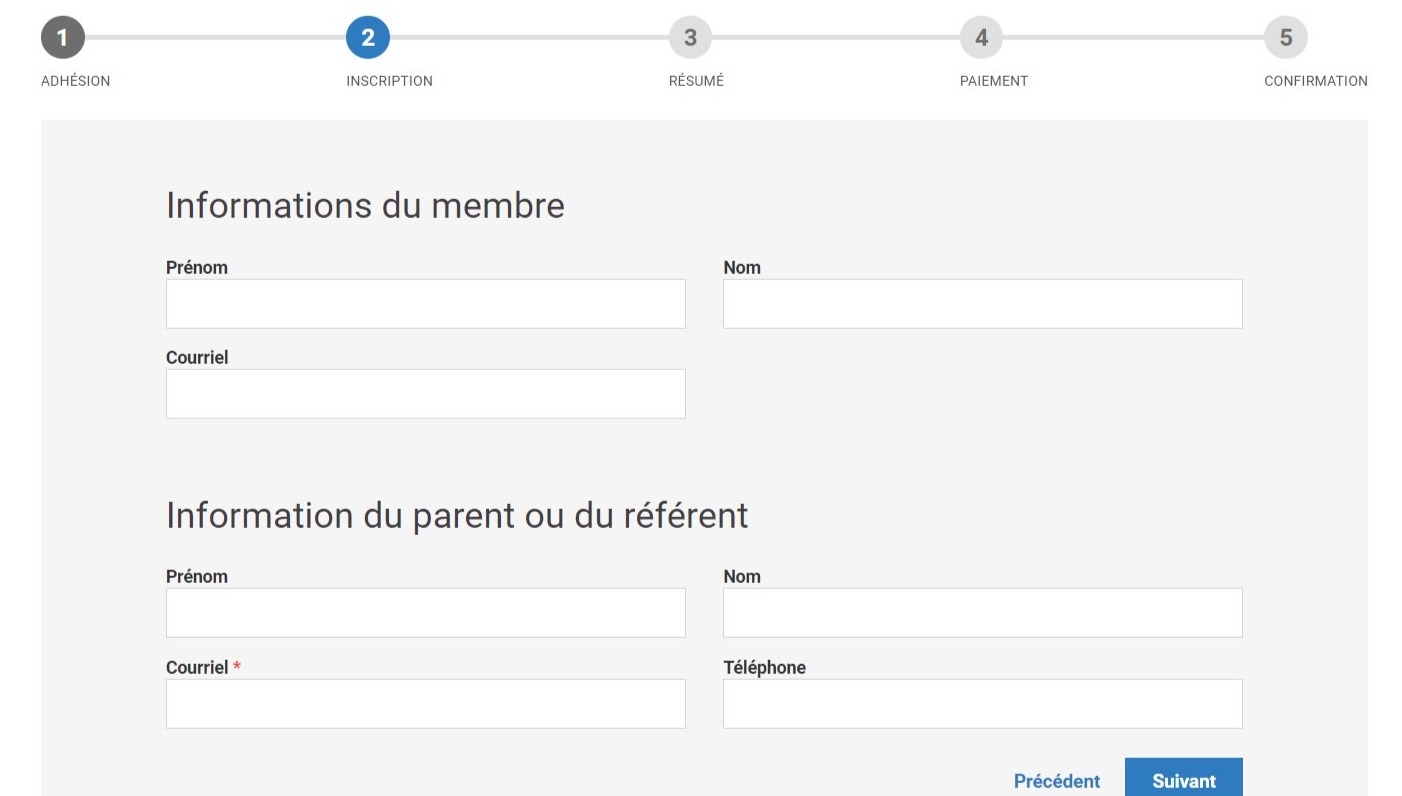
Task: Click the highlighted step 2 circle icon
Action: tap(369, 38)
